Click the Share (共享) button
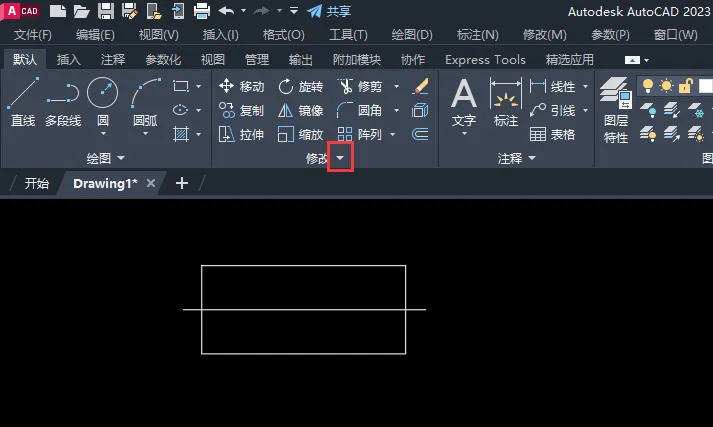This screenshot has width=713, height=427. 328,11
